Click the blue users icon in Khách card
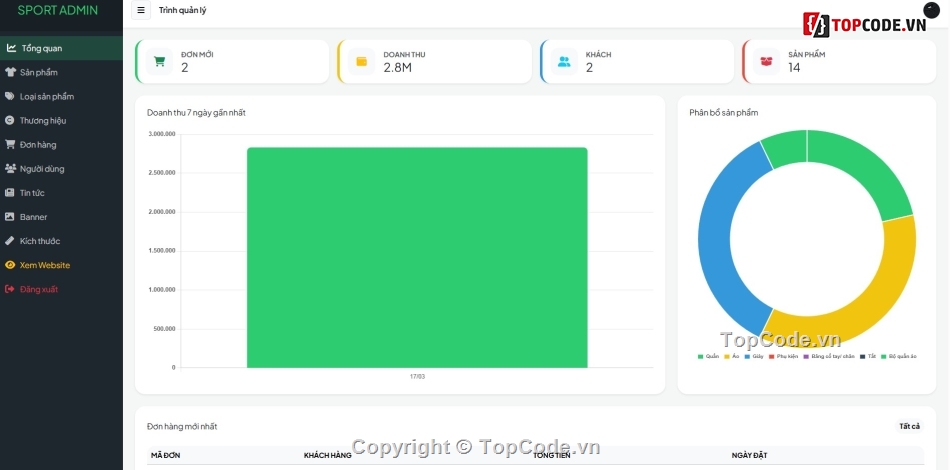The image size is (950, 470). (564, 61)
